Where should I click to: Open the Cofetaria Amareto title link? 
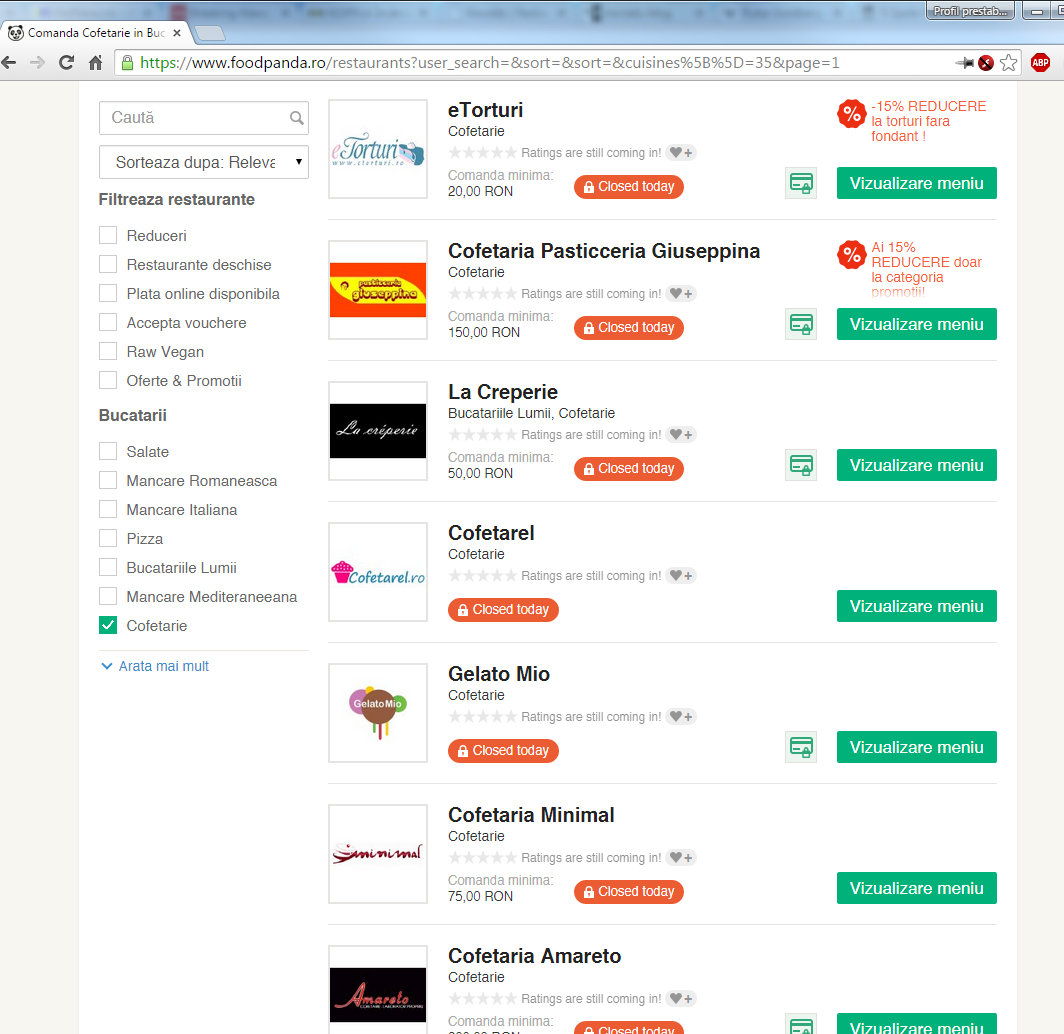pyautogui.click(x=534, y=956)
